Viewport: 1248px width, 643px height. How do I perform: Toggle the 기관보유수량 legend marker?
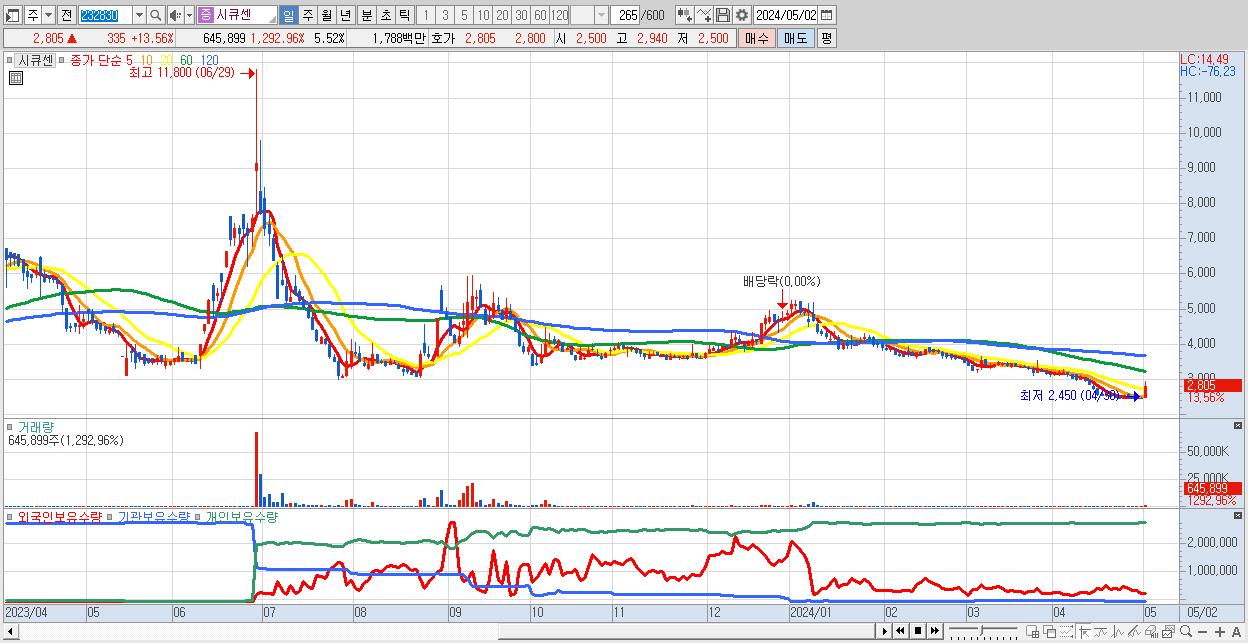[x=111, y=516]
